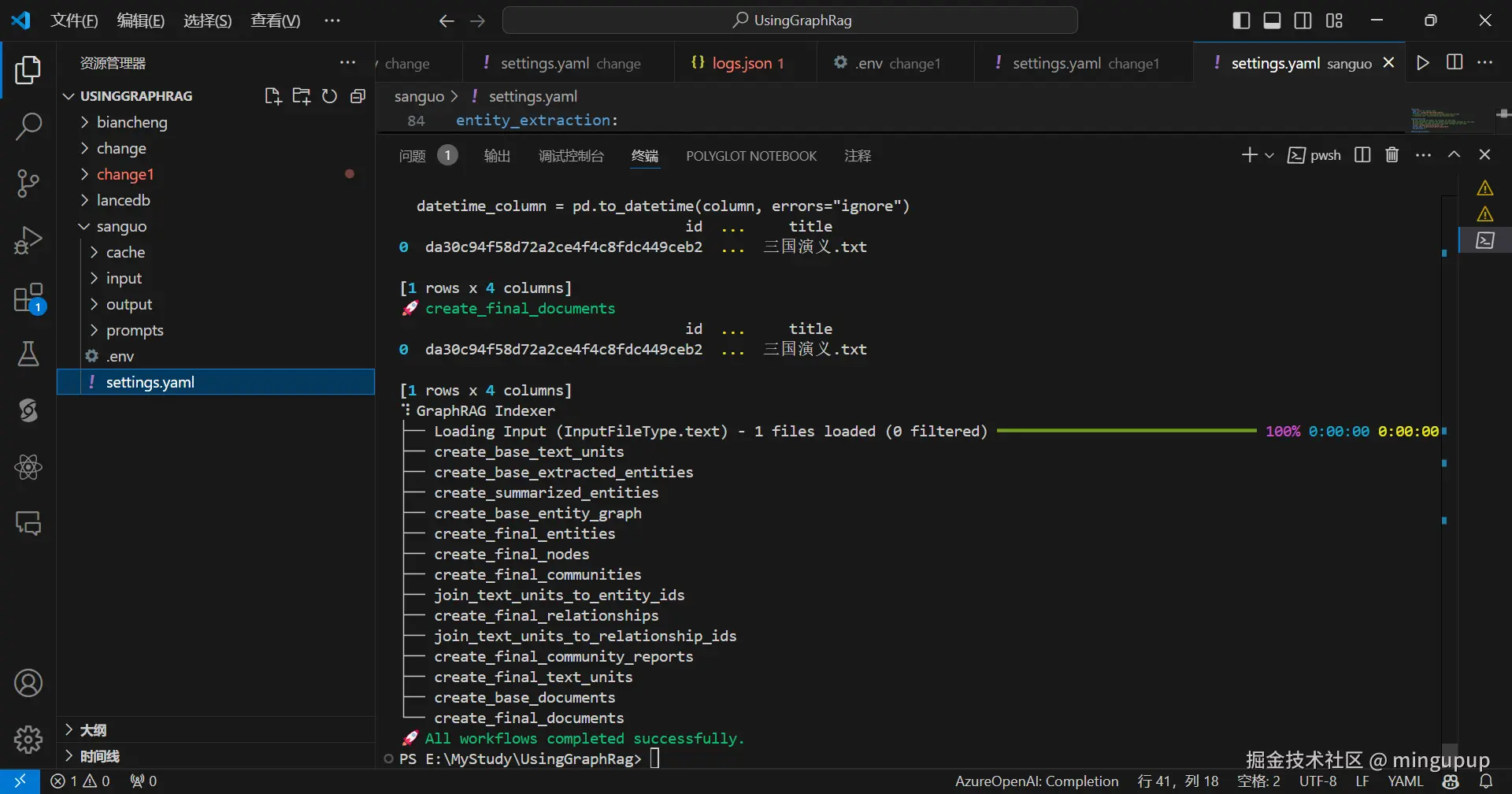Image resolution: width=1512 pixels, height=794 pixels.
Task: Open the Source Control view
Action: 28,183
